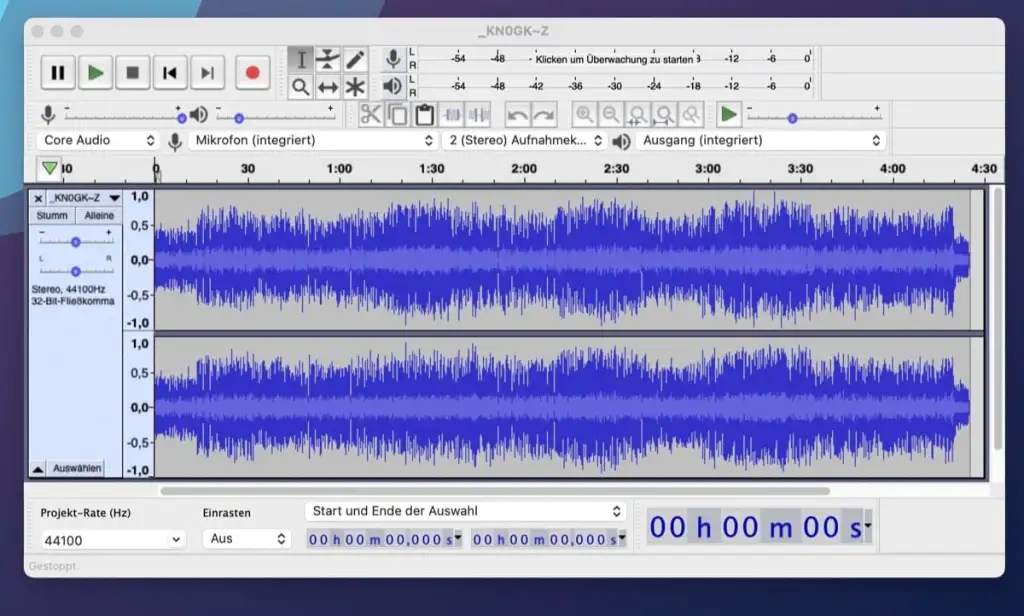Viewport: 1024px width, 616px height.
Task: Start recording with the red Record button
Action: [x=253, y=73]
